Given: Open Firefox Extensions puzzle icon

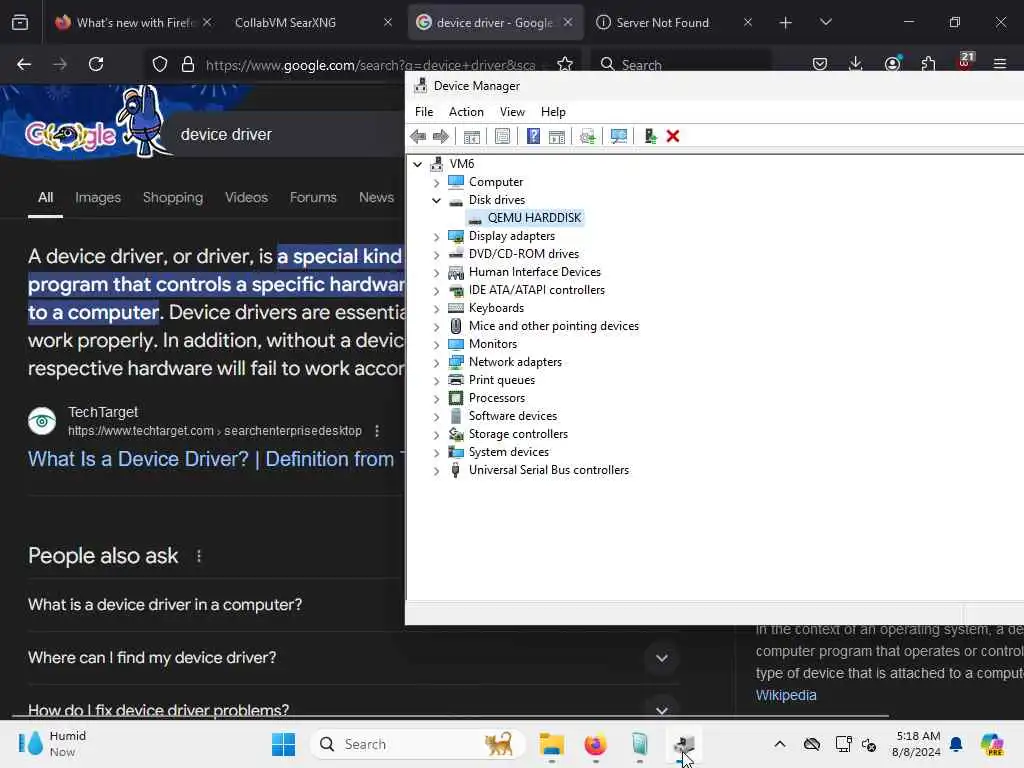Looking at the screenshot, I should [x=928, y=64].
